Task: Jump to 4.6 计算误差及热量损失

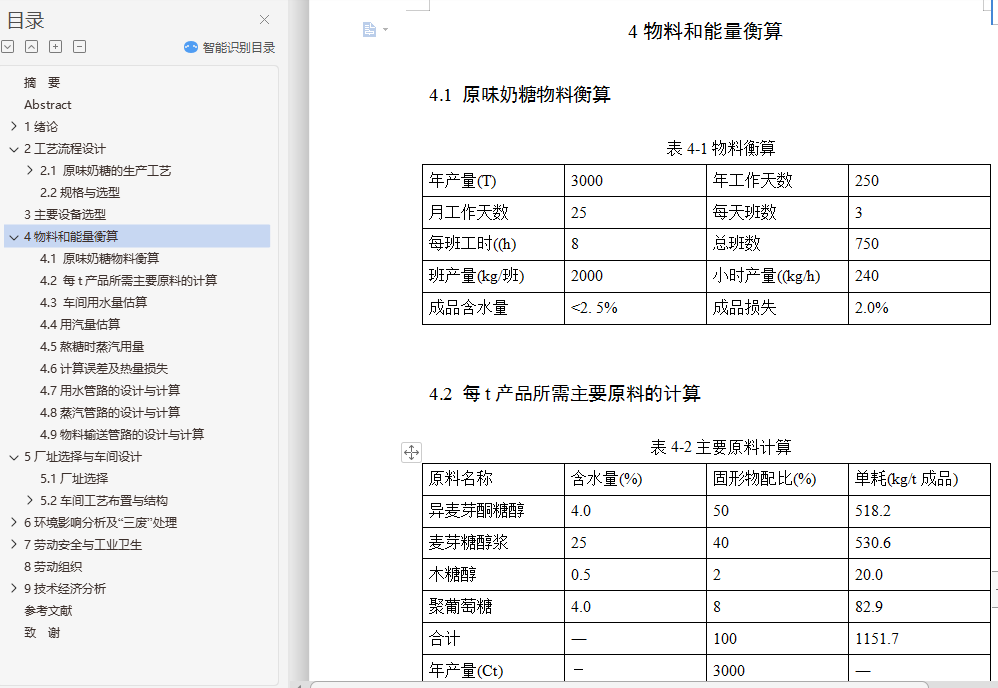Action: (x=104, y=369)
